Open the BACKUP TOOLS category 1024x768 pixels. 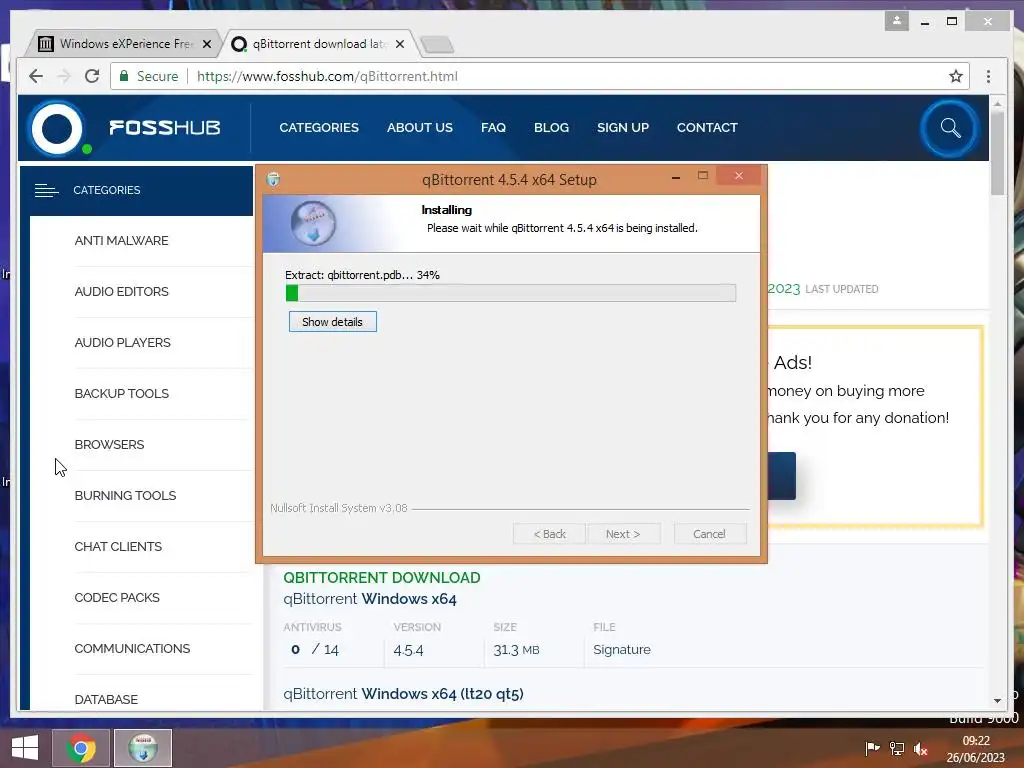coord(121,393)
